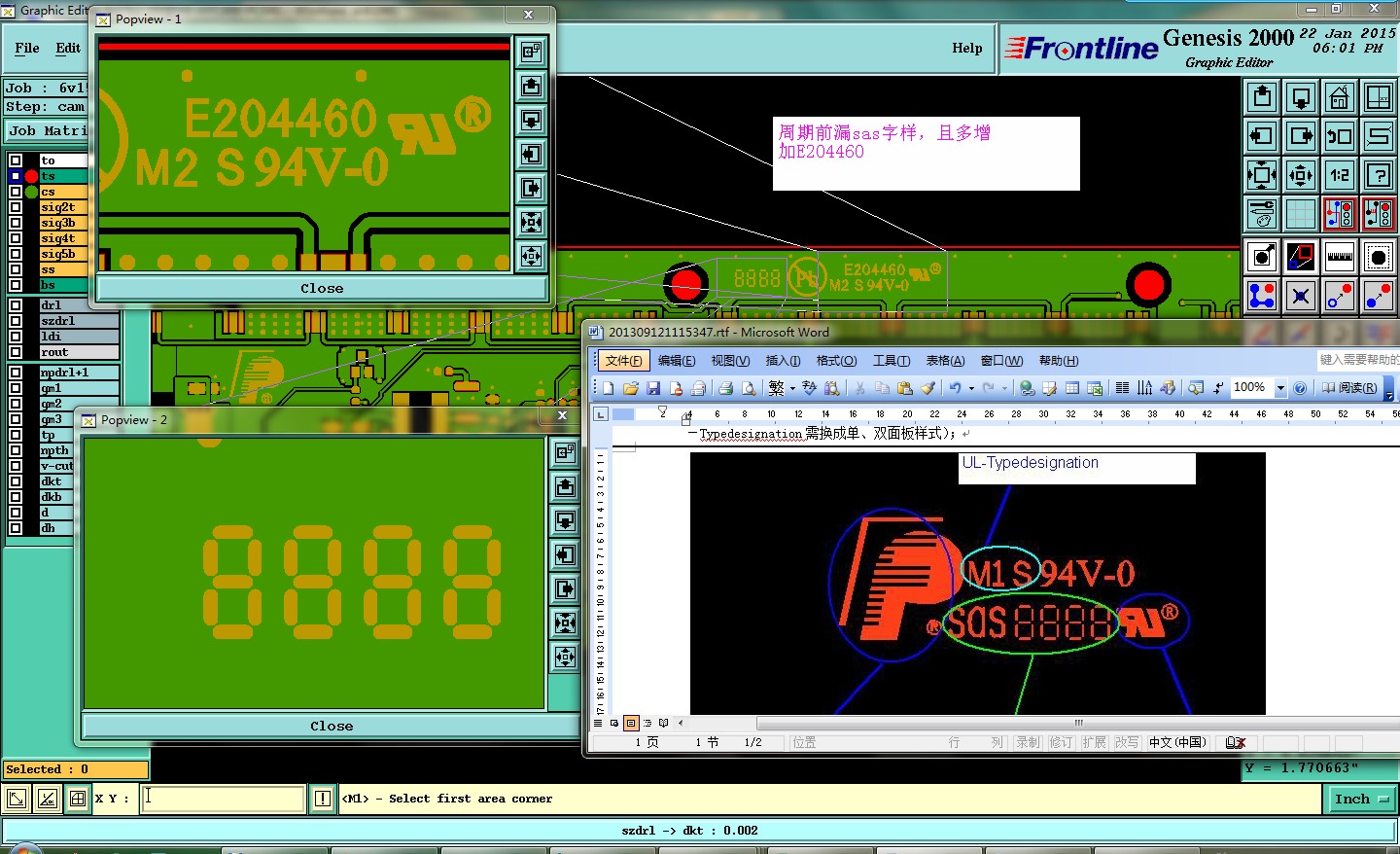Click Close button in Popview 1
The height and width of the screenshot is (854, 1400).
click(322, 288)
